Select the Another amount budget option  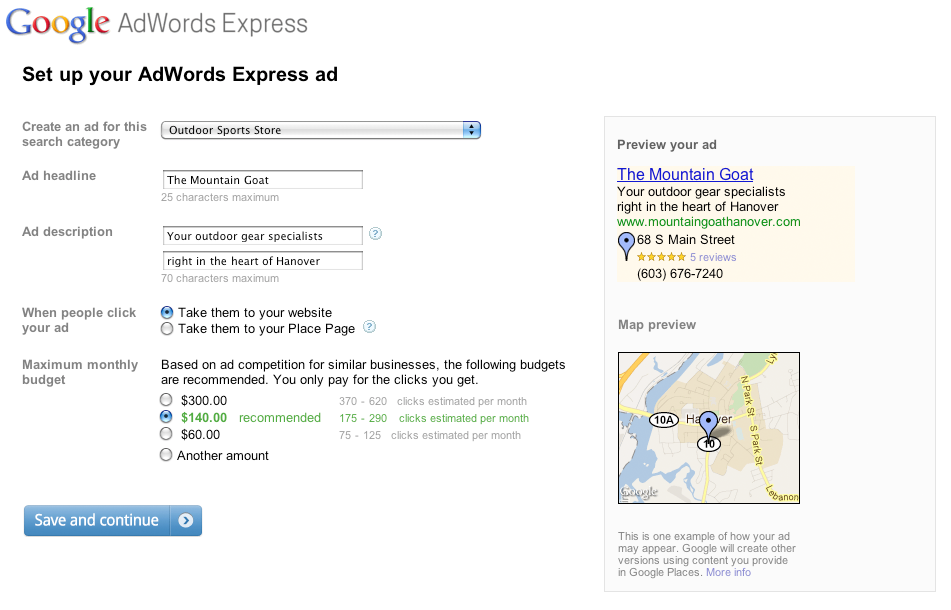click(166, 455)
